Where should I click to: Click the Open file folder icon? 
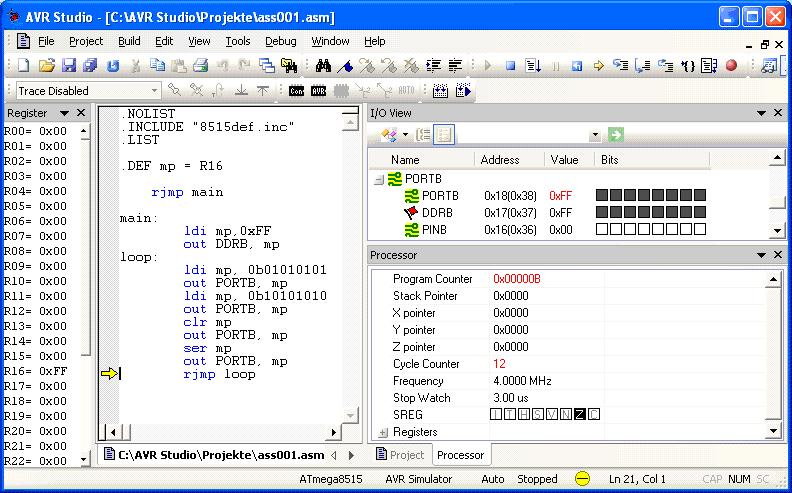point(46,66)
